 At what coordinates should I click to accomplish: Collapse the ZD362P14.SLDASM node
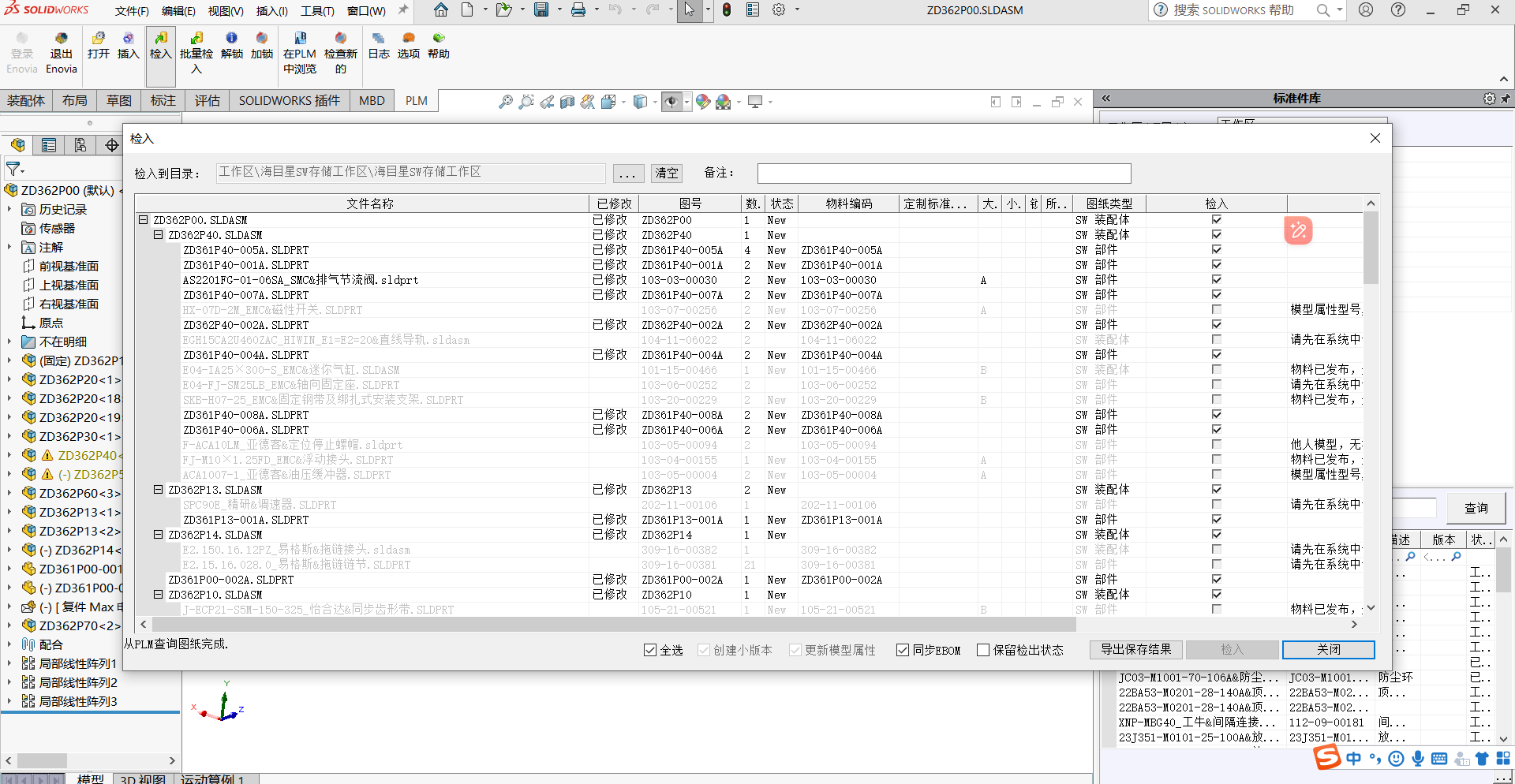(157, 535)
